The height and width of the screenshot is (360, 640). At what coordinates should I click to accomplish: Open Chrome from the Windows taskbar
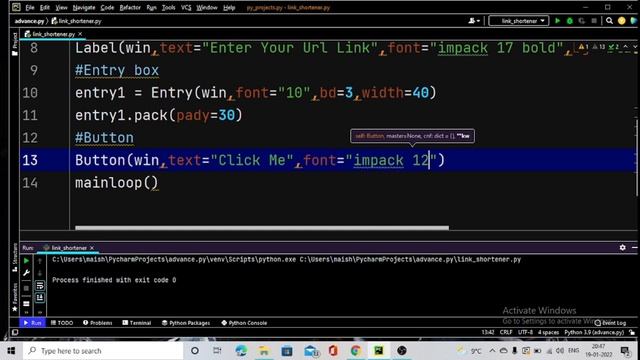tap(356, 351)
